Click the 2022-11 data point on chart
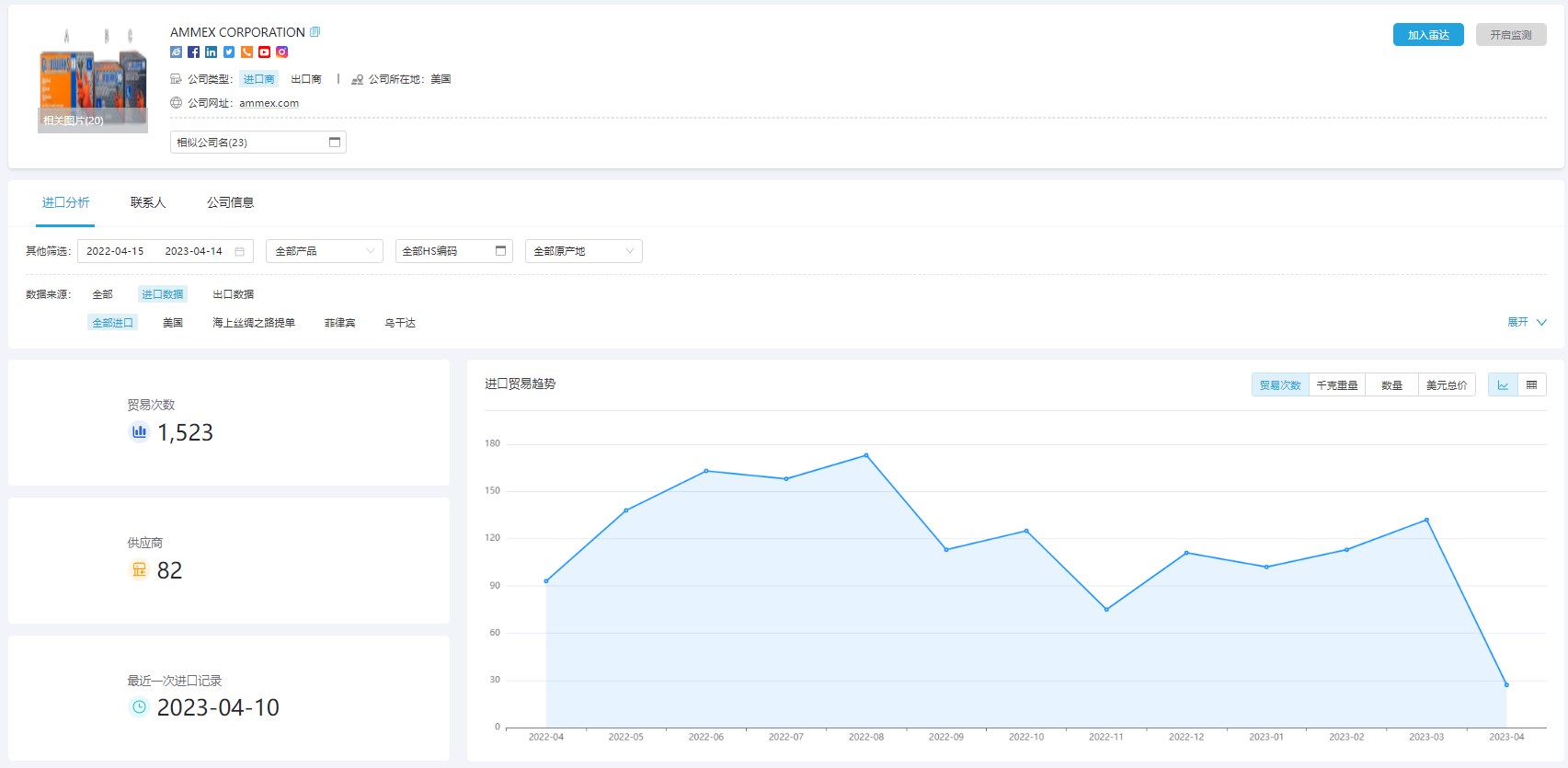 1106,609
